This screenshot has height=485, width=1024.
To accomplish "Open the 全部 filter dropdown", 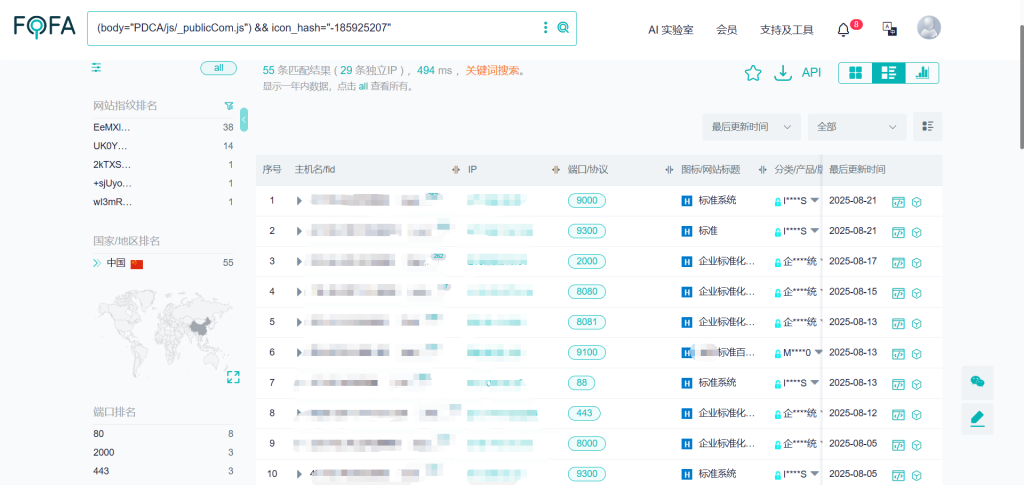I will coord(856,127).
